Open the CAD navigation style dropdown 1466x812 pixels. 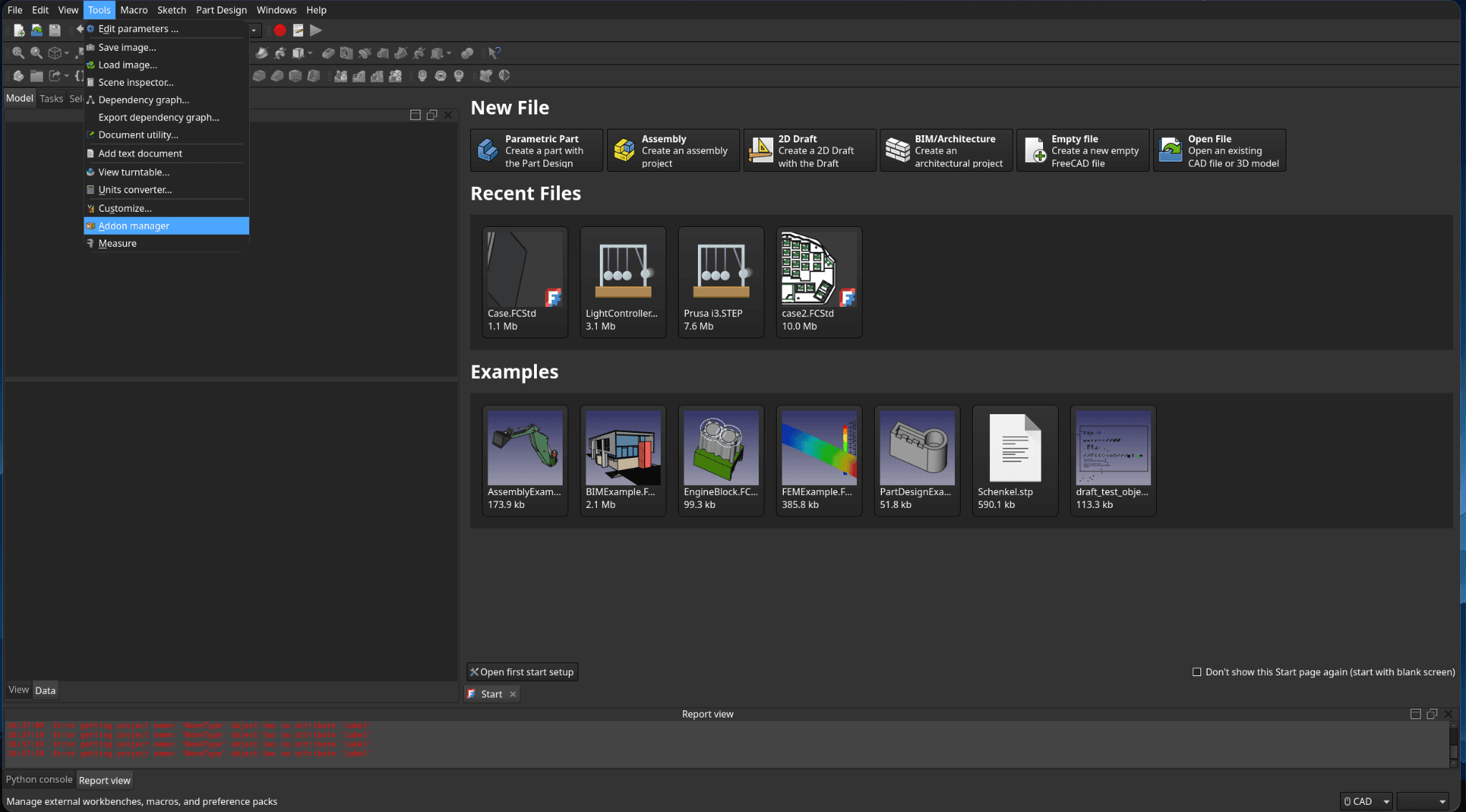click(1367, 801)
